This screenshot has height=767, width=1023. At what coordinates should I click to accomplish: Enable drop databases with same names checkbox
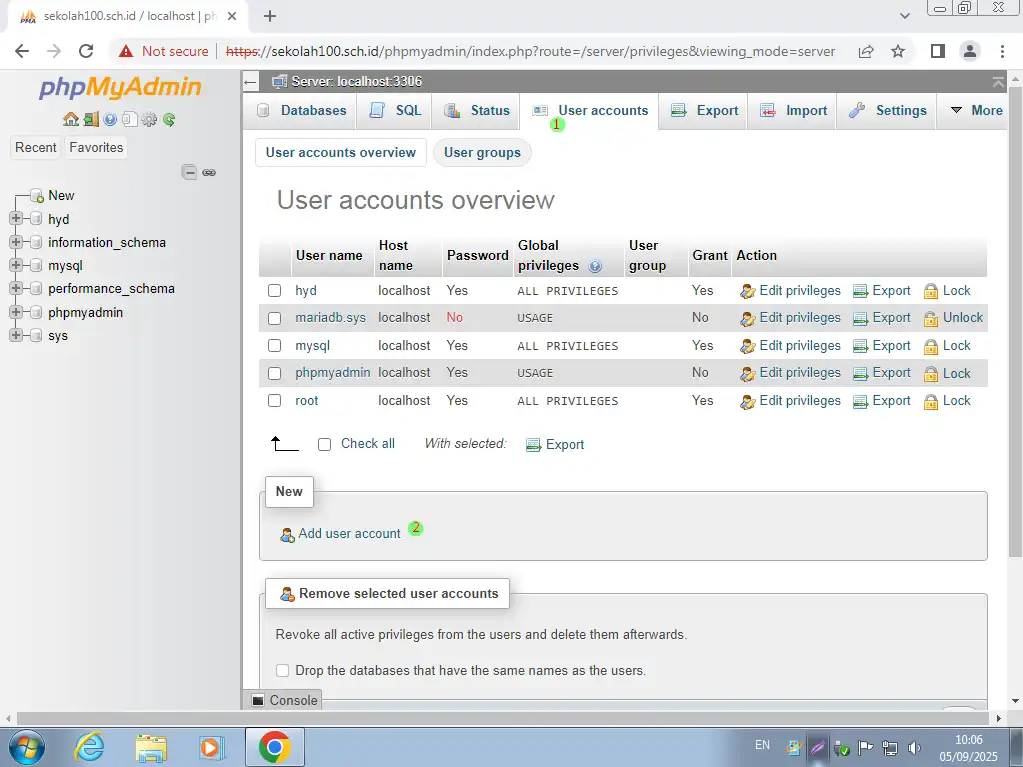click(x=282, y=670)
